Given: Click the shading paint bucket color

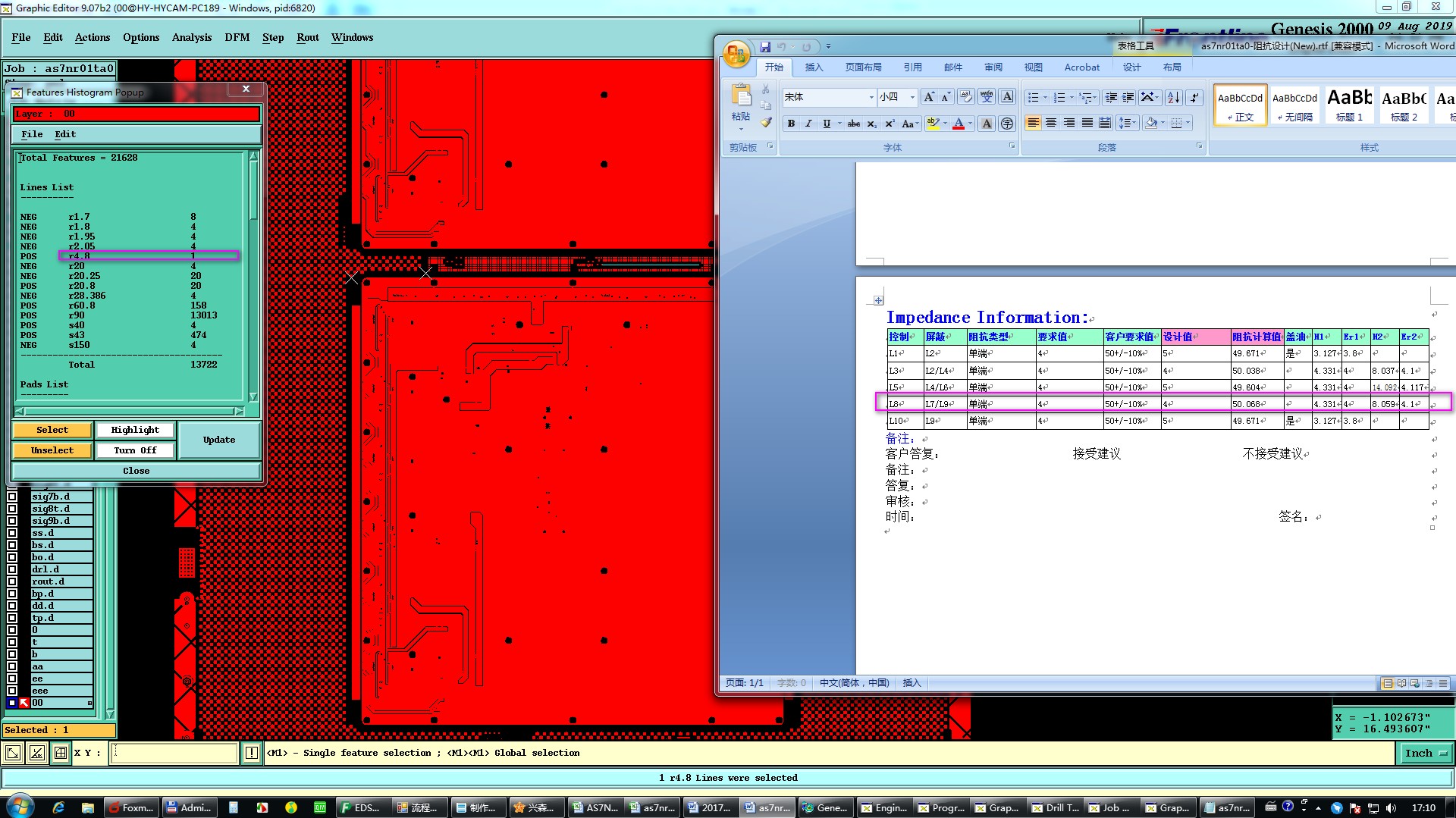Looking at the screenshot, I should pos(1151,123).
